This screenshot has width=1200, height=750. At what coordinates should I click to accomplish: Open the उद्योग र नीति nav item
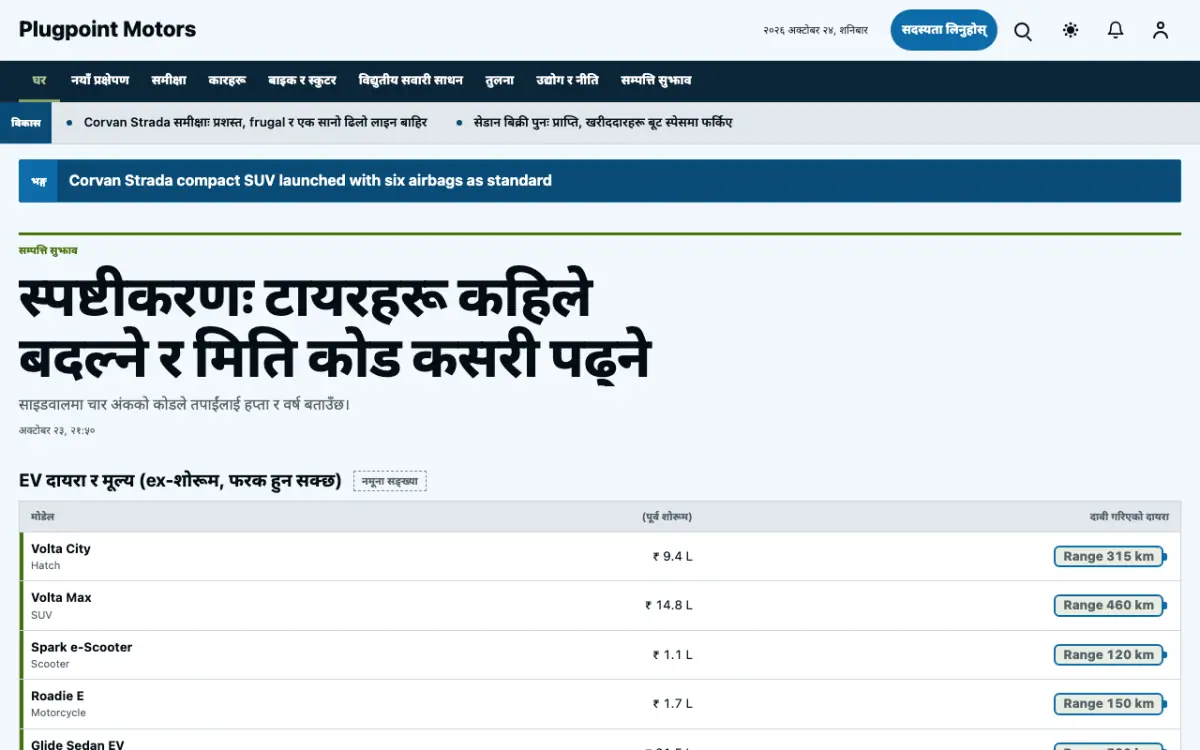[567, 81]
